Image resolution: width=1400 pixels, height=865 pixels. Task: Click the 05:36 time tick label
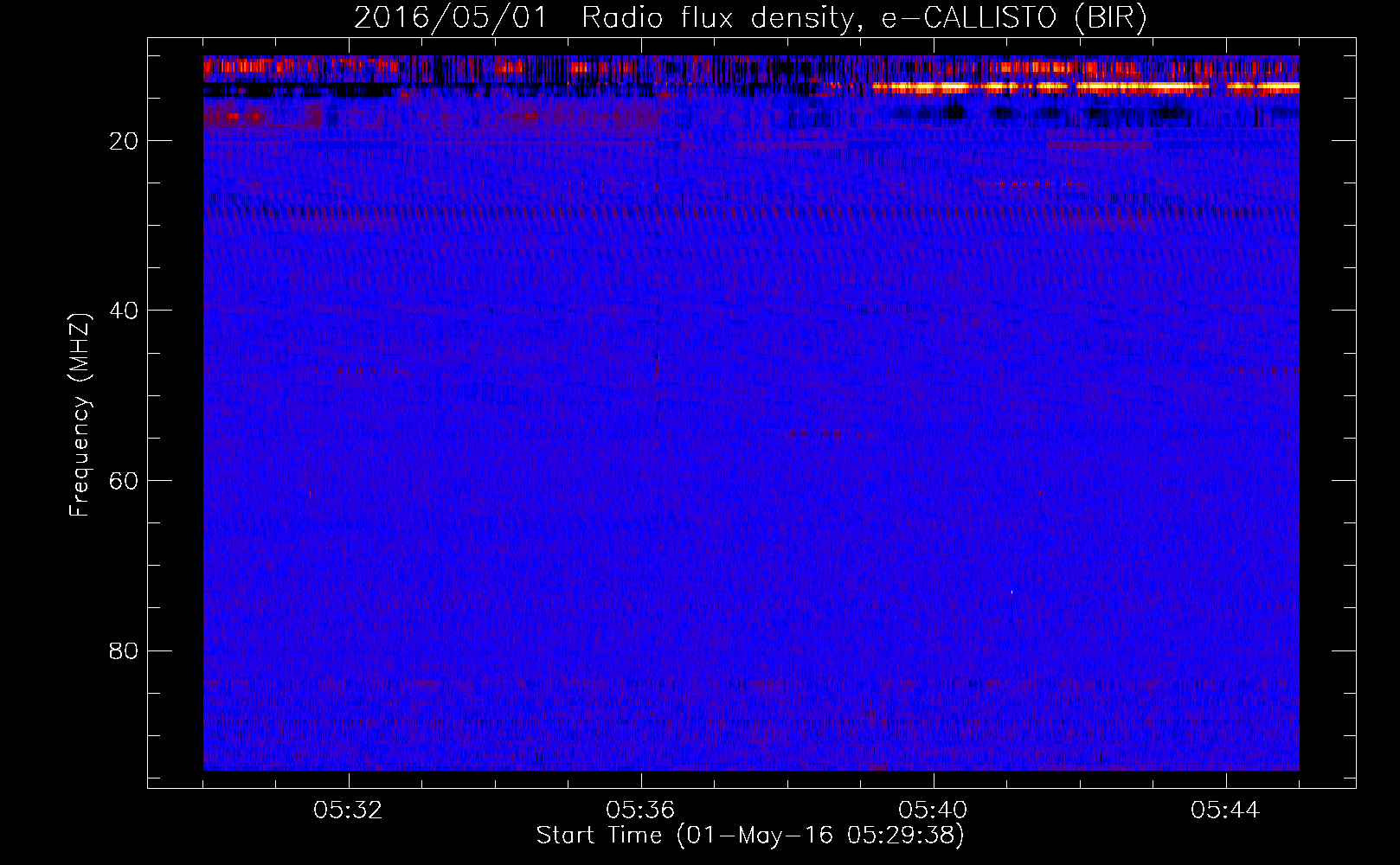(641, 811)
